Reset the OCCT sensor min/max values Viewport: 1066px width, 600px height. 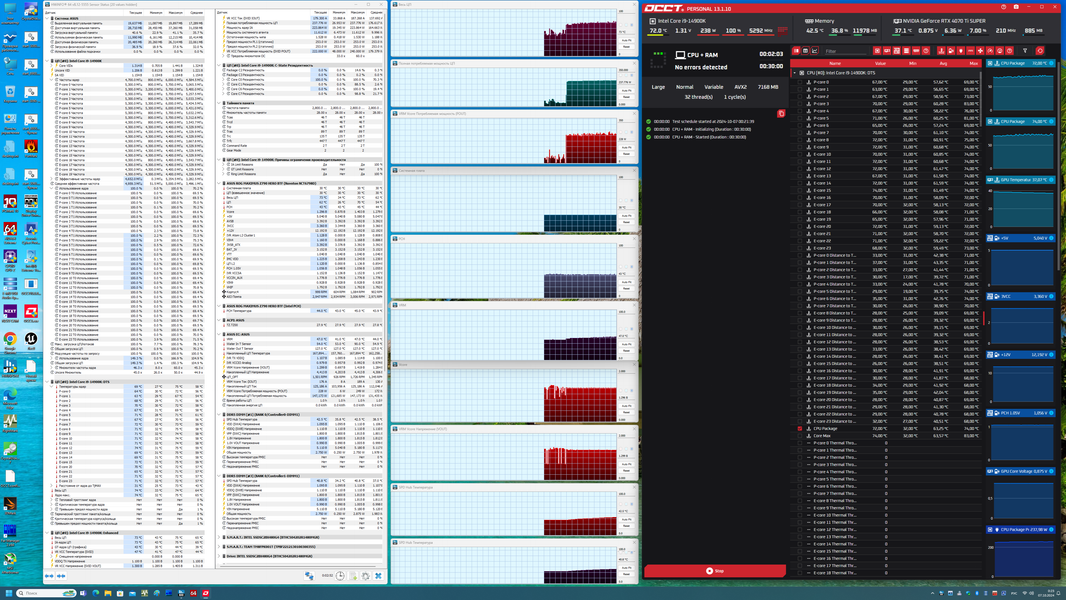[1039, 51]
